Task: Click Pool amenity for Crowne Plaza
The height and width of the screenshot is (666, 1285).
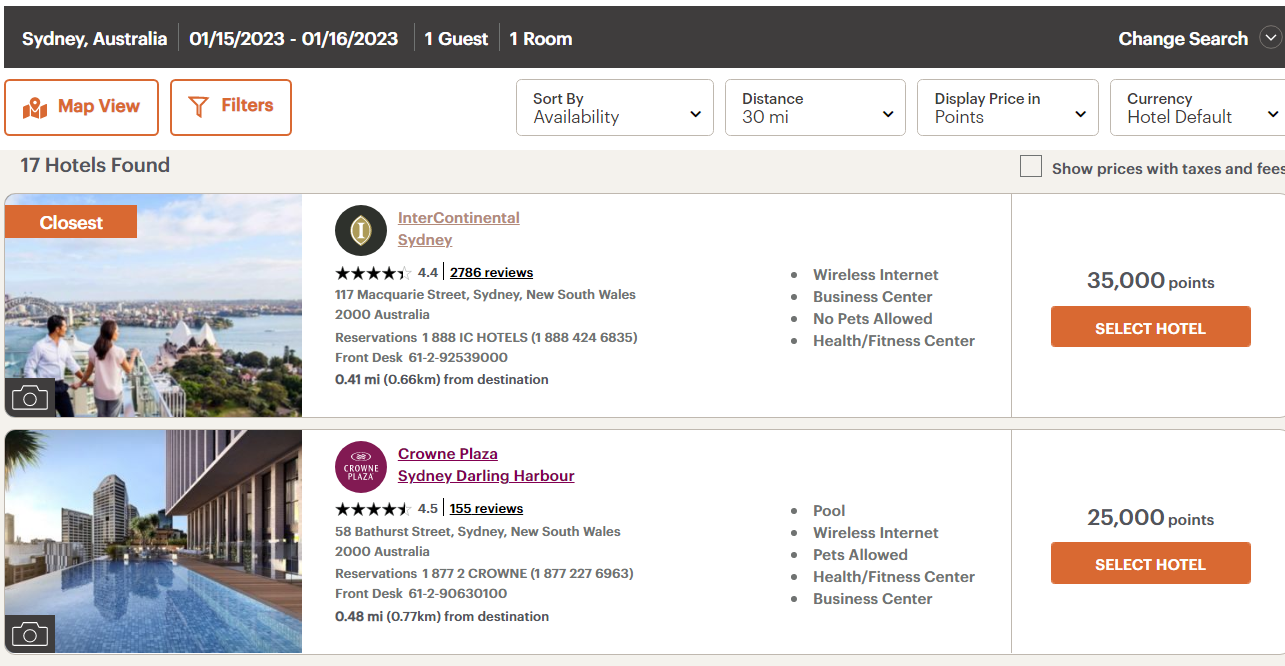Action: (829, 510)
